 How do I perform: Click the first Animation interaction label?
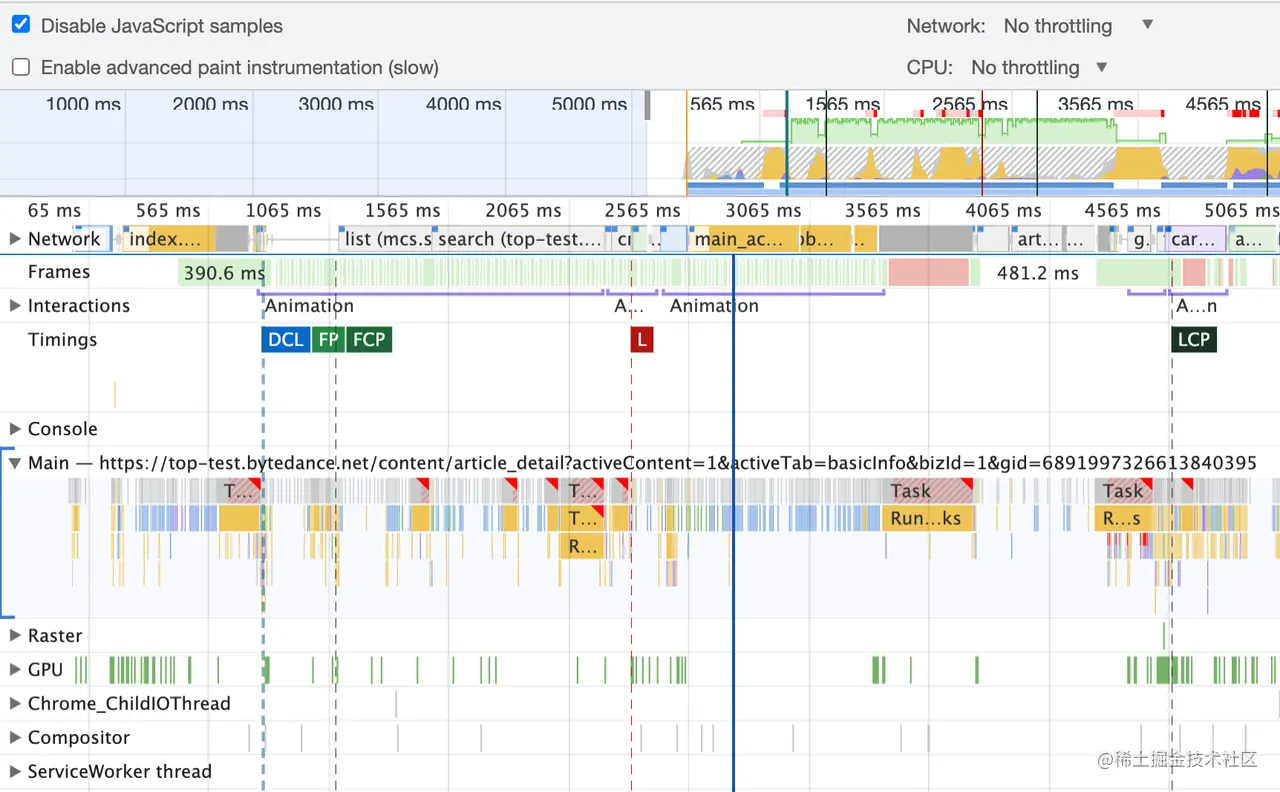[309, 306]
